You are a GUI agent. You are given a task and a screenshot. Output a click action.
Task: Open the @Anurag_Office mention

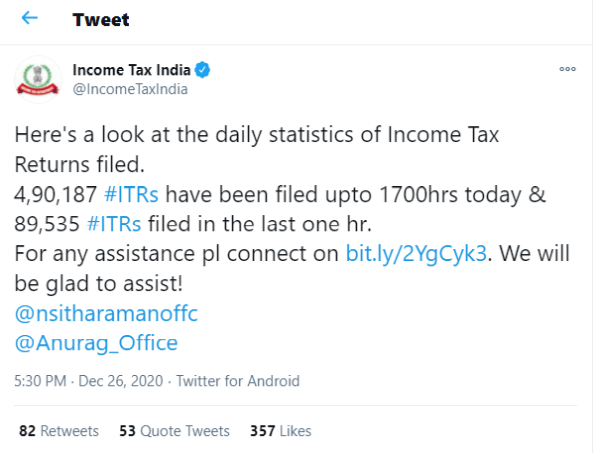click(96, 342)
